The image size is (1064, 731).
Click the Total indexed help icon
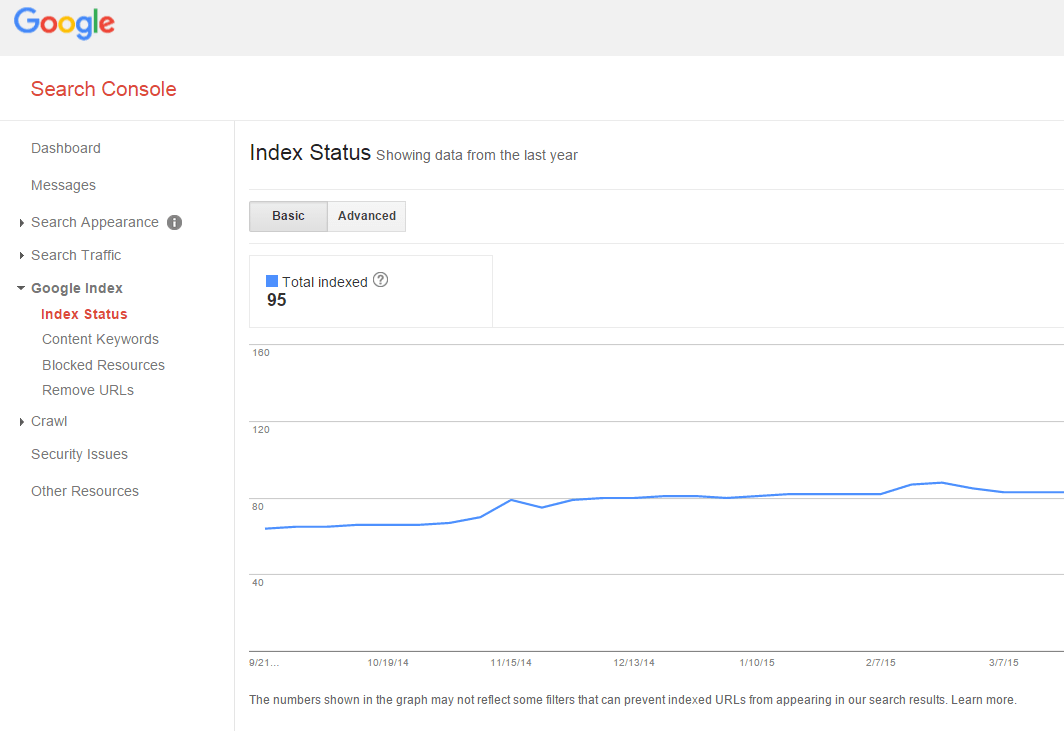(x=381, y=280)
